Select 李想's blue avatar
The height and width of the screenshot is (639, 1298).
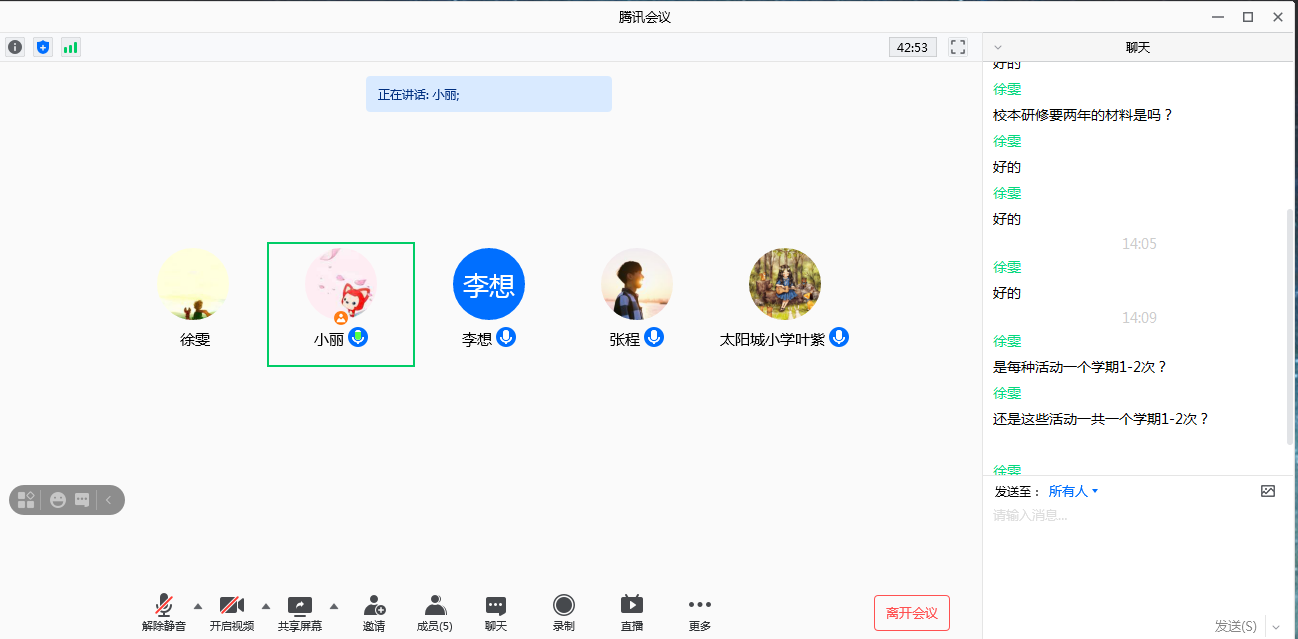(489, 284)
